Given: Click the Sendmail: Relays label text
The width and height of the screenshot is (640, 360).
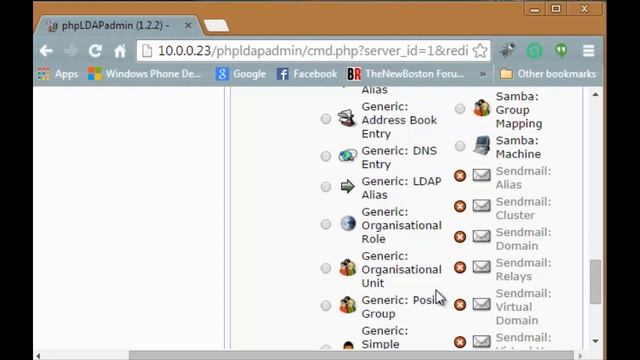Looking at the screenshot, I should (523, 270).
